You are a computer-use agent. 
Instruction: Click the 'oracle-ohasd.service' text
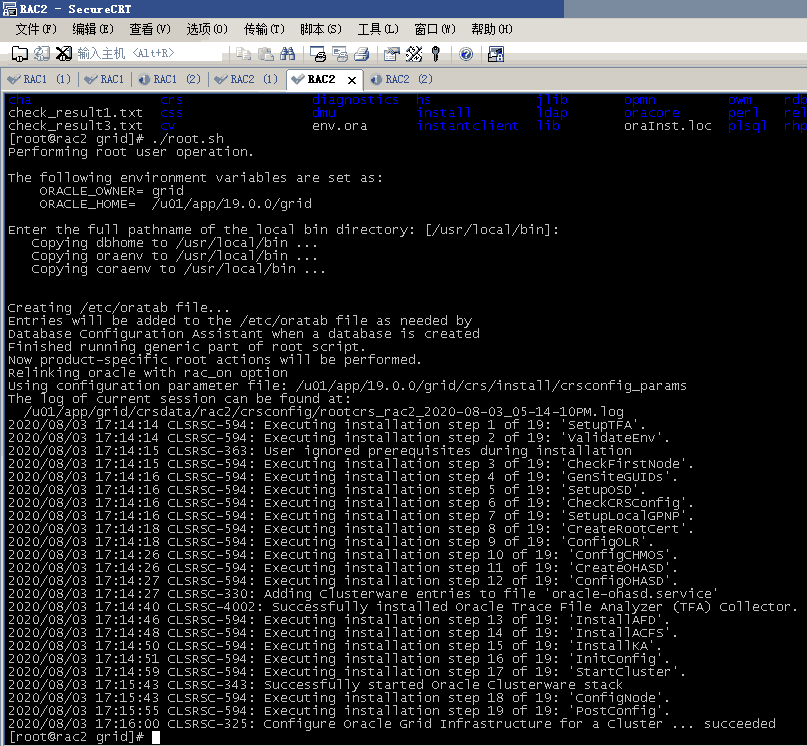click(x=631, y=594)
